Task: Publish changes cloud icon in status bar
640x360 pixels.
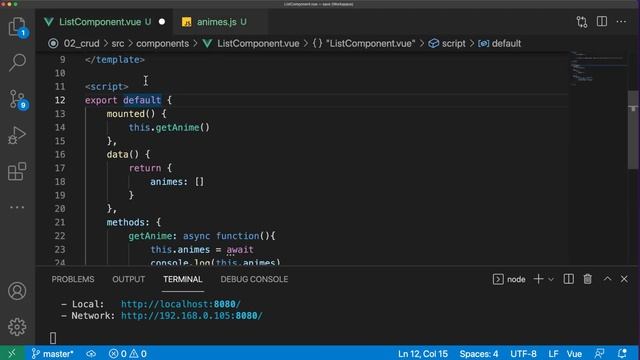Action: 91,353
